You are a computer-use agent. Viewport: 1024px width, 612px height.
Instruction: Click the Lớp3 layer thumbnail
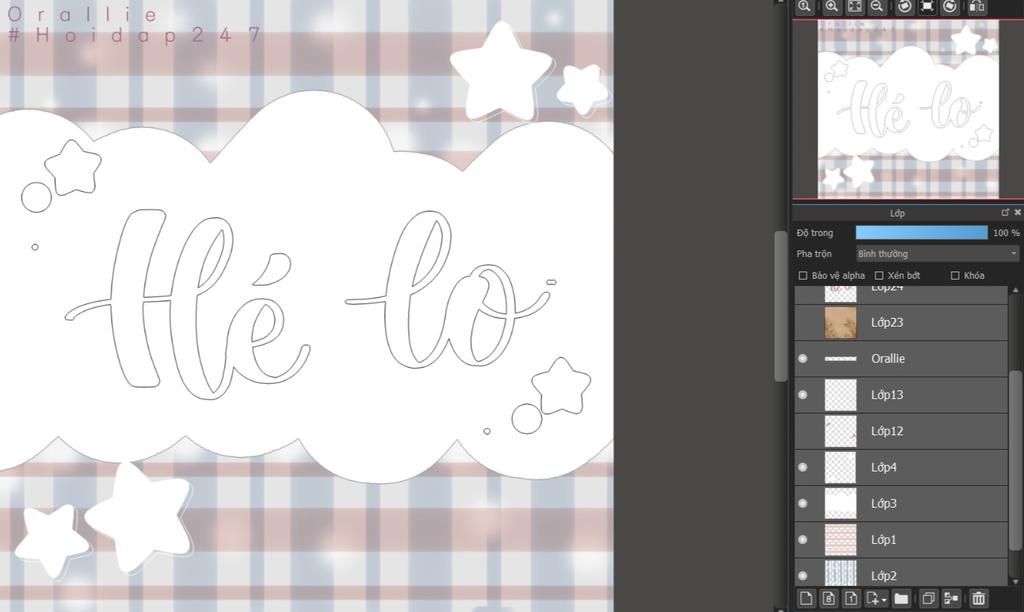tap(840, 504)
